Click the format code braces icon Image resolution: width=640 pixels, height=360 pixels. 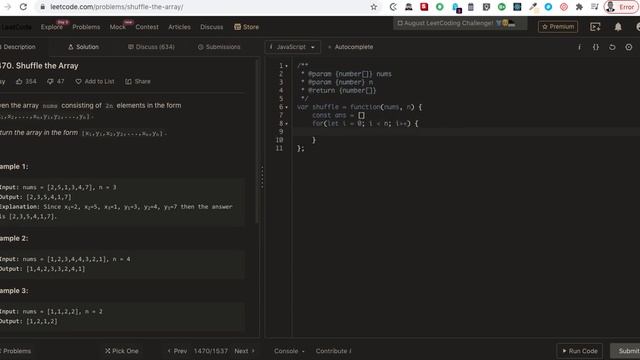point(596,47)
